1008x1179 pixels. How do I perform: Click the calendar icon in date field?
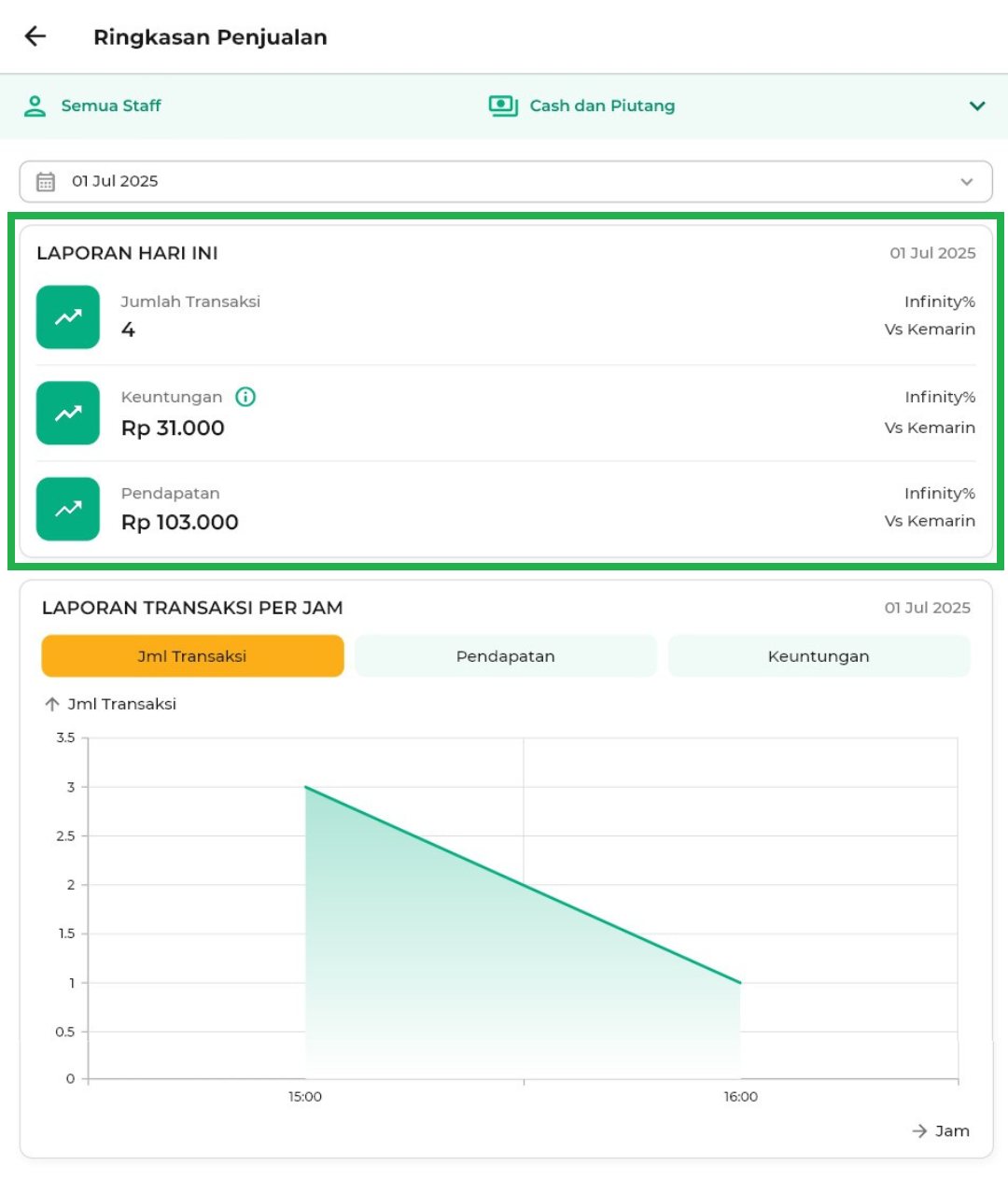46,182
